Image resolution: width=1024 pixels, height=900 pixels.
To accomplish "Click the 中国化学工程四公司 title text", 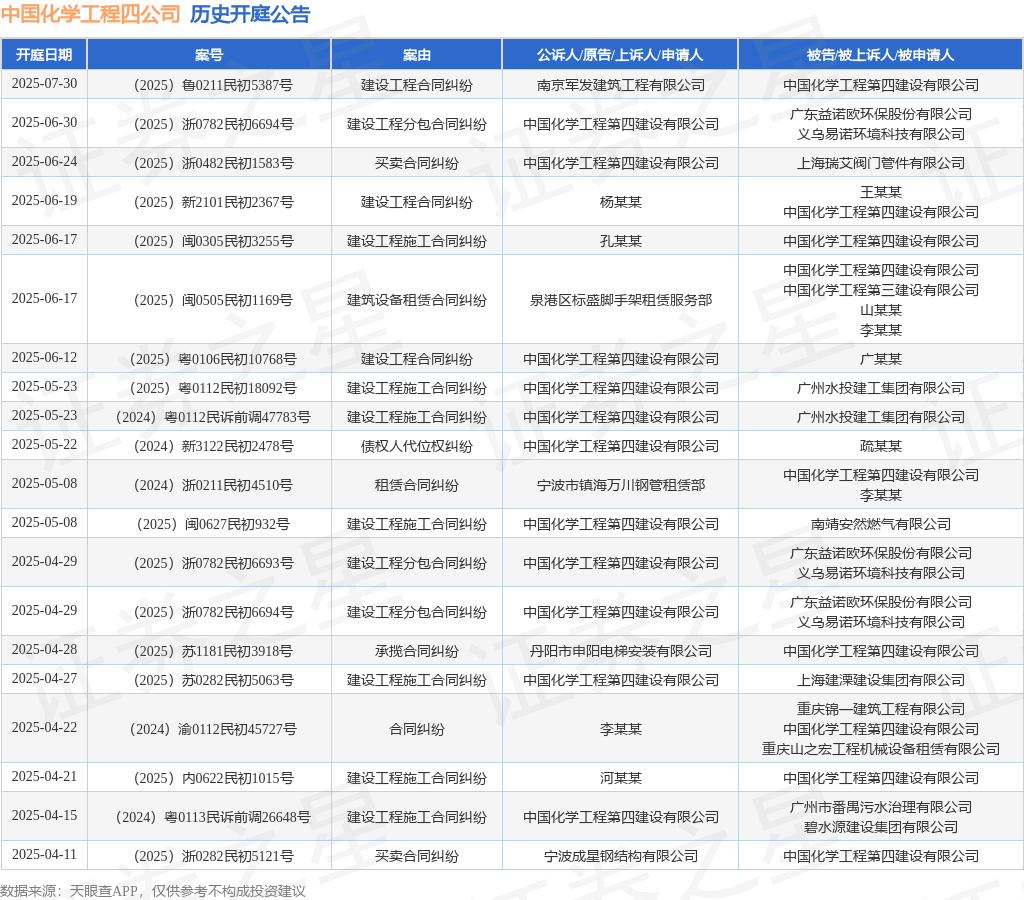I will (x=91, y=14).
